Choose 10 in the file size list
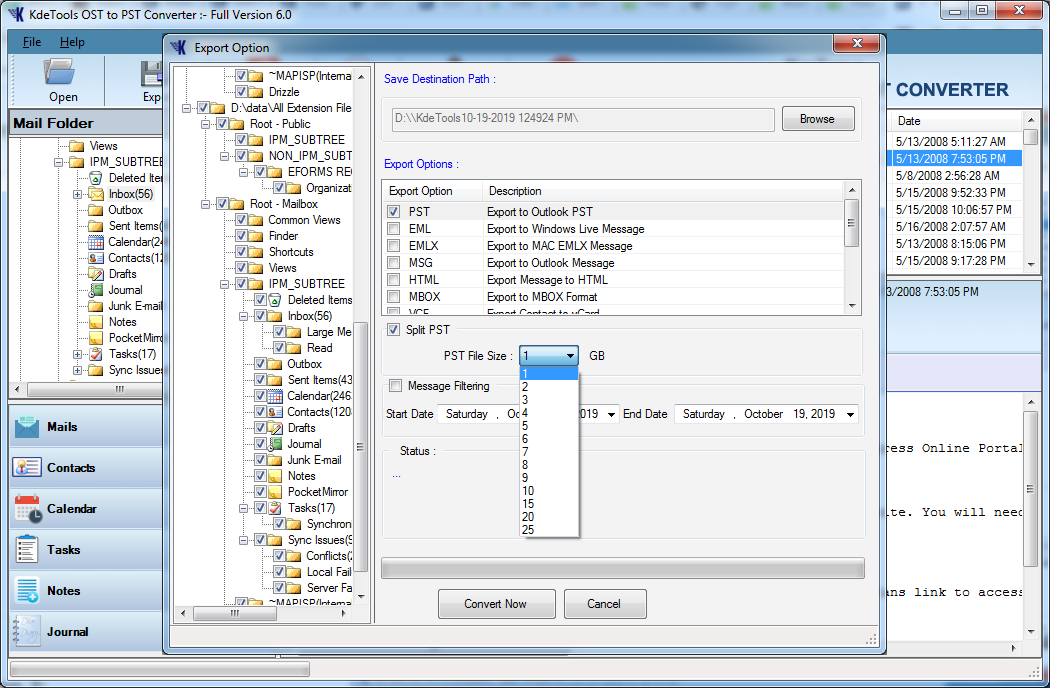The image size is (1050, 688). 528,491
